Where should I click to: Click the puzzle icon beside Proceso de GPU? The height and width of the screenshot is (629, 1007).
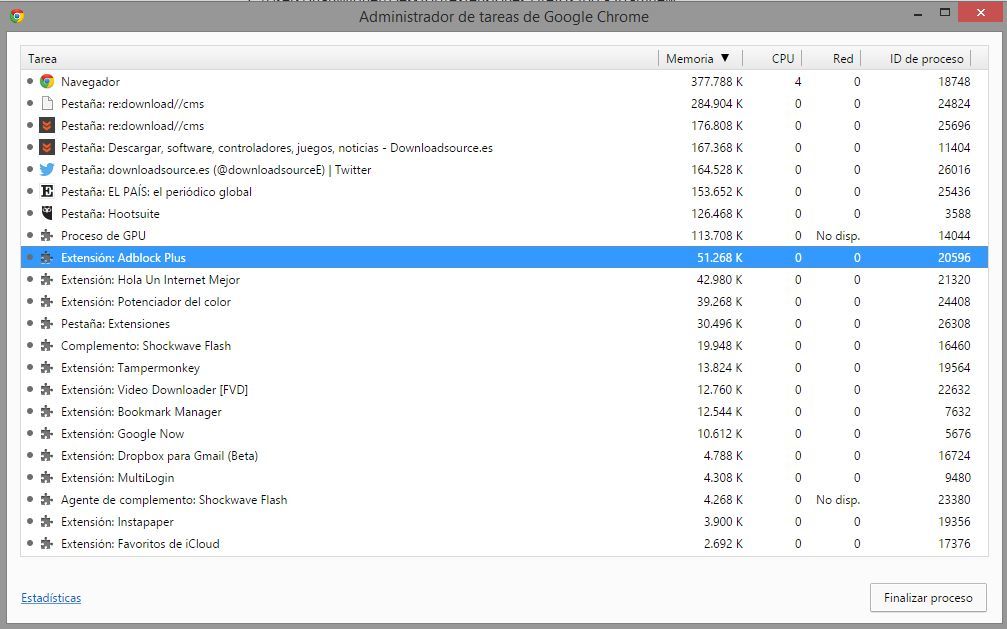47,236
